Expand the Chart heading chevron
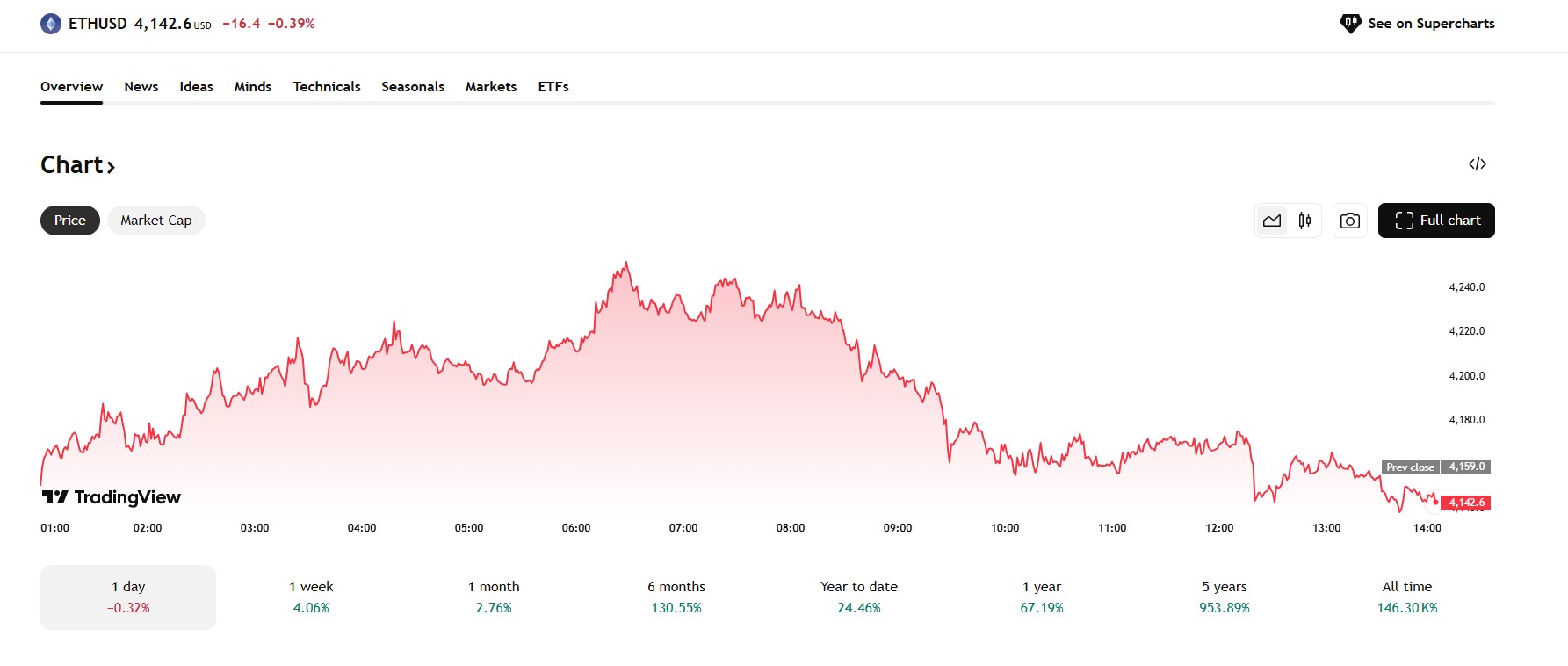The image size is (1568, 666). 111,166
